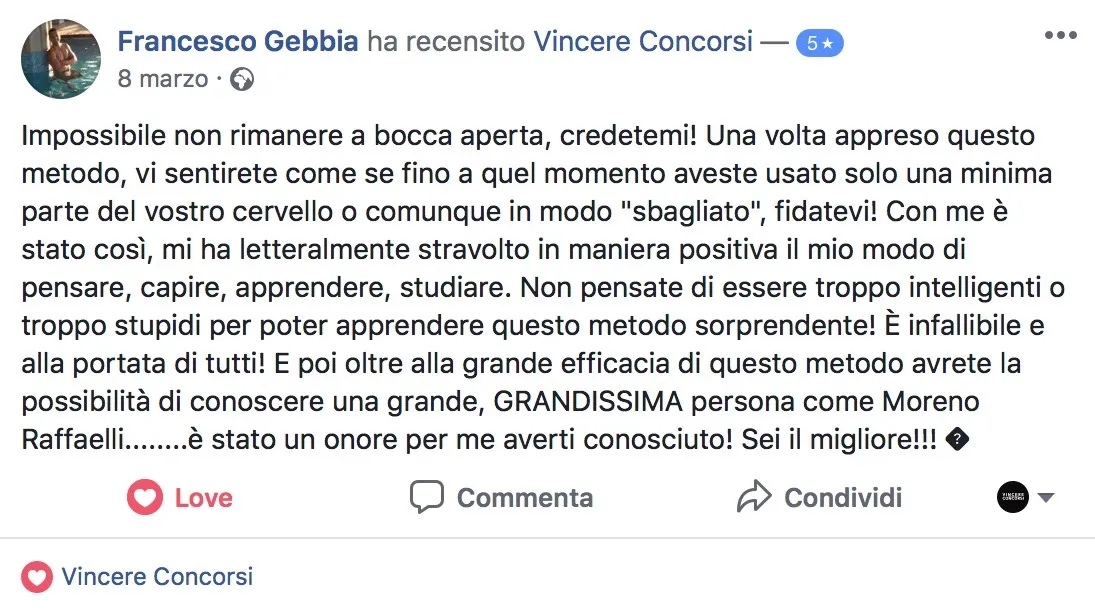Open the Vincere Concorsi black avatar selector
1095x612 pixels.
(1013, 497)
